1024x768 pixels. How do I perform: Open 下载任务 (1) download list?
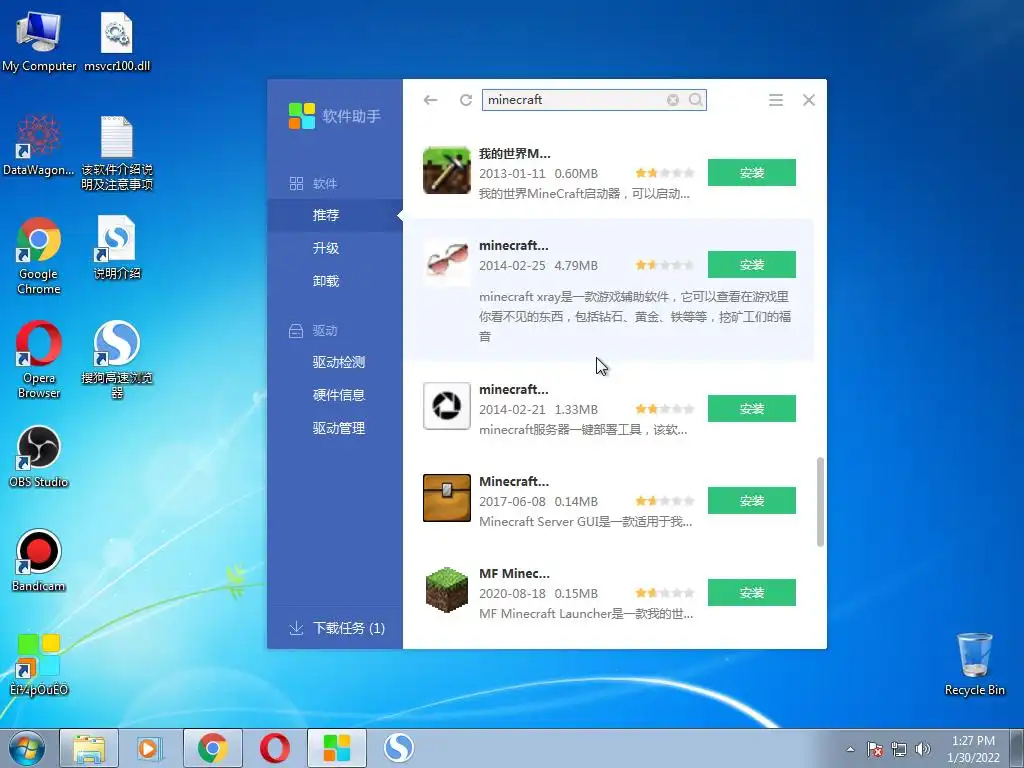337,628
